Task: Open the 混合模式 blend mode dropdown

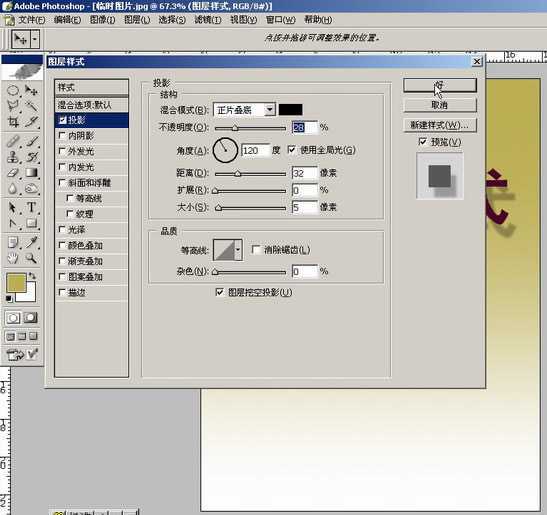Action: pos(270,110)
